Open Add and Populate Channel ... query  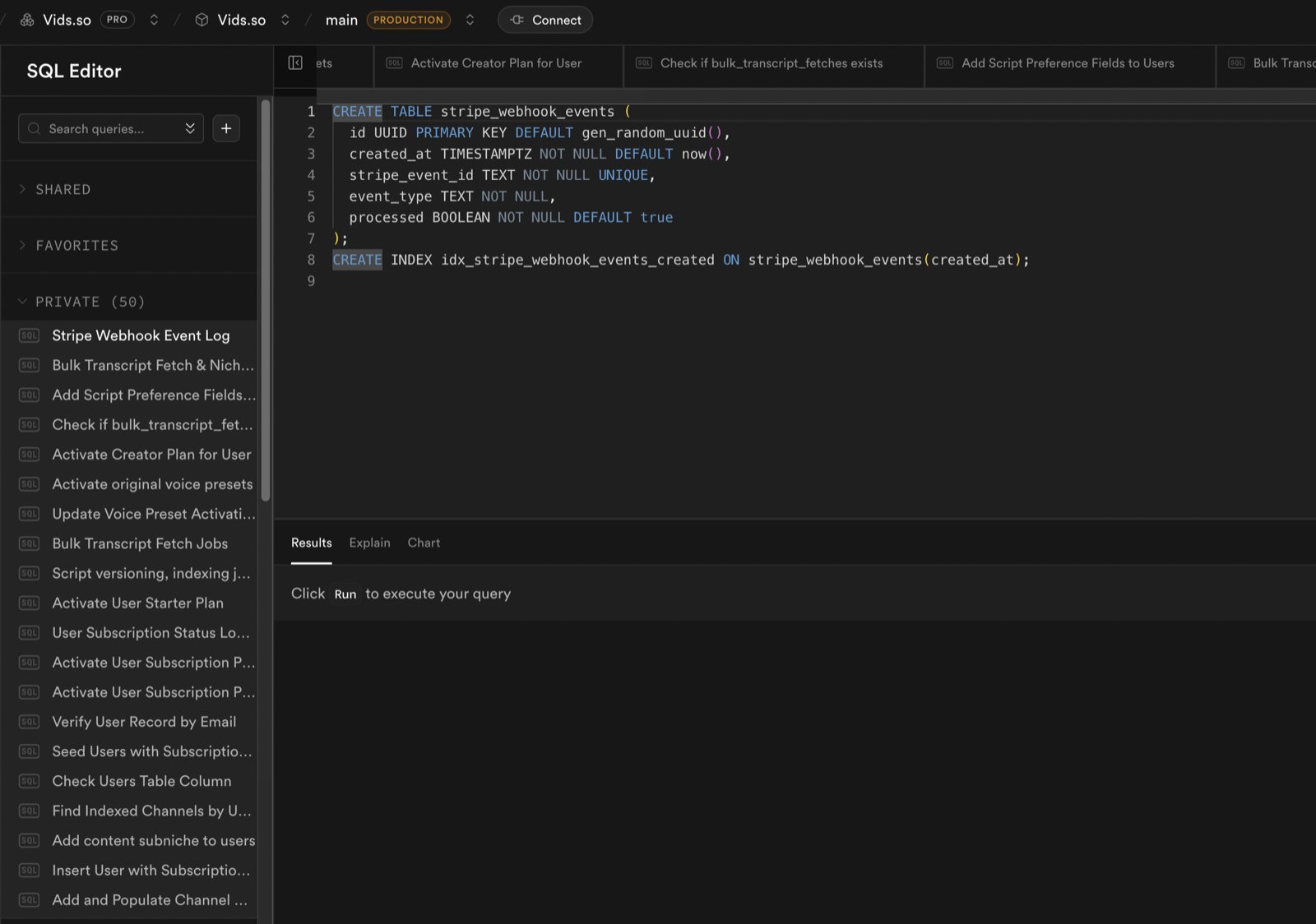[129, 900]
